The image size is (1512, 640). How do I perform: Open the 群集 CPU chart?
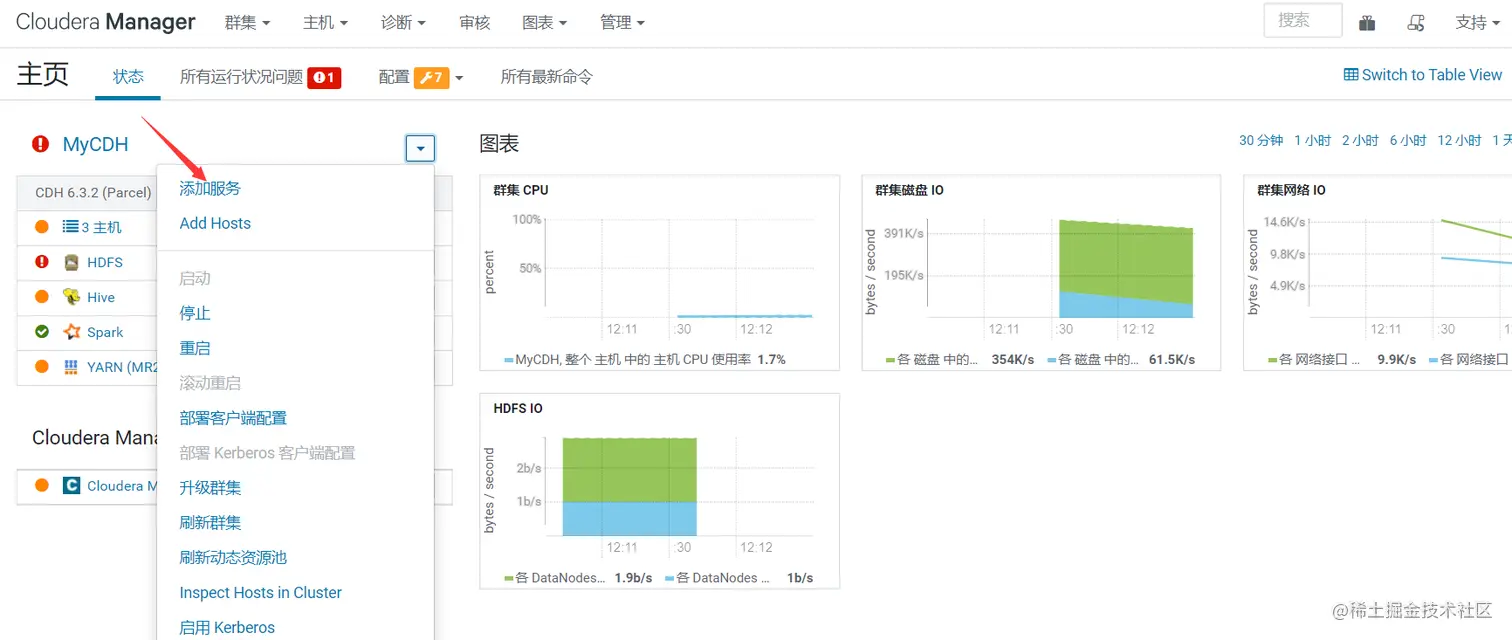click(660, 273)
